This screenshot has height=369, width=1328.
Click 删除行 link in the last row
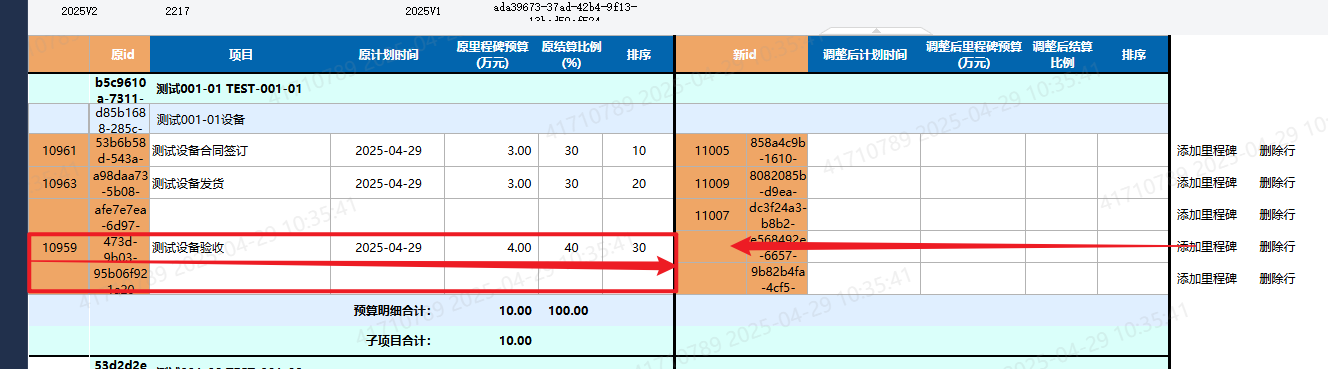pos(1277,278)
